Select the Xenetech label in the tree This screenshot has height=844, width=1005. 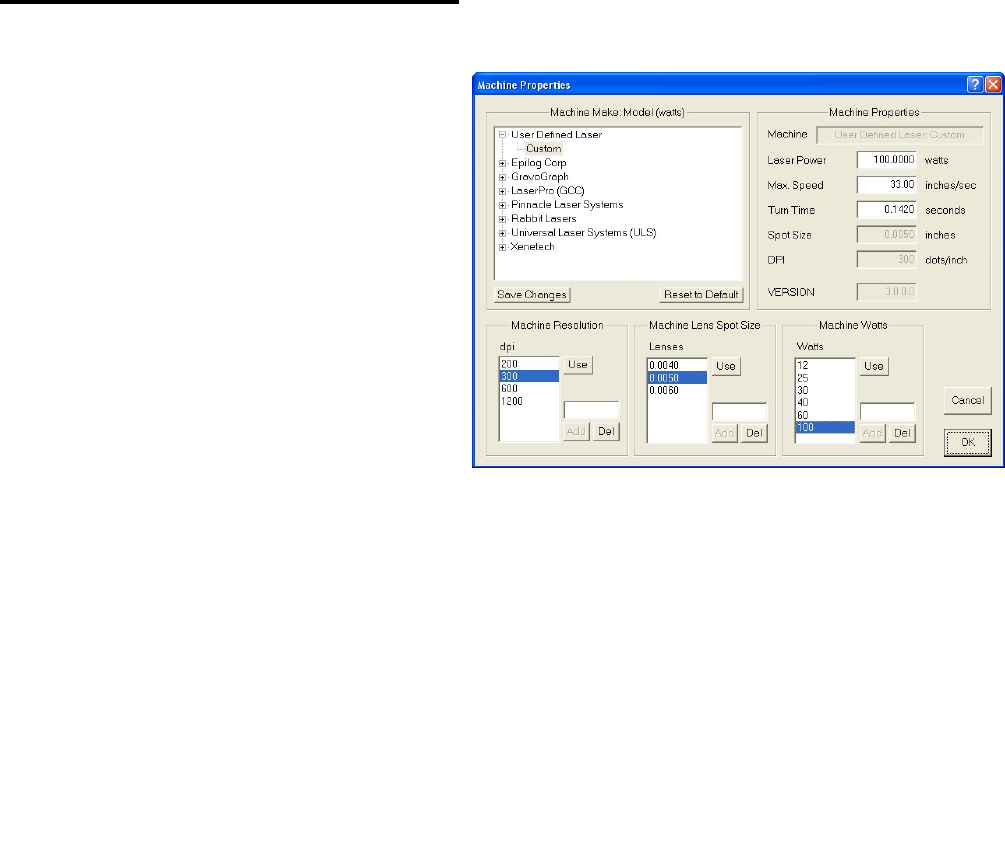pyautogui.click(x=532, y=247)
